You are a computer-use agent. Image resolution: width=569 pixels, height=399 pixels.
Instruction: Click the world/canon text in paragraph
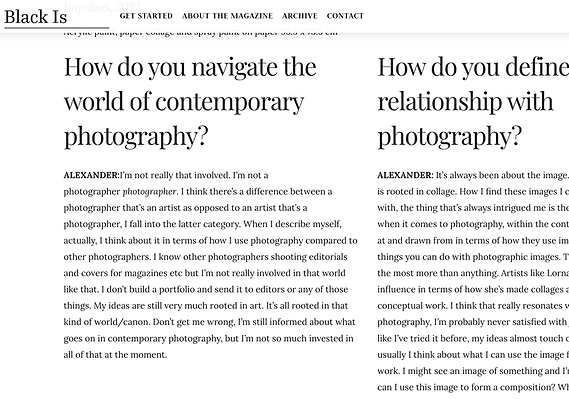pos(120,322)
